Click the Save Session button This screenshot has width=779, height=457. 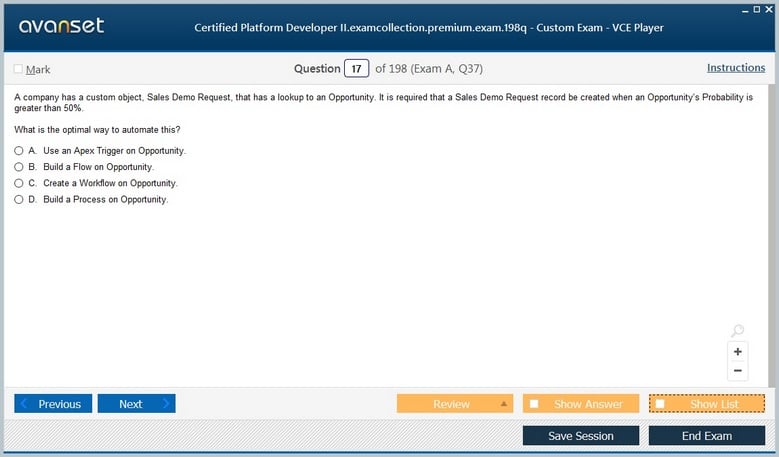[581, 436]
